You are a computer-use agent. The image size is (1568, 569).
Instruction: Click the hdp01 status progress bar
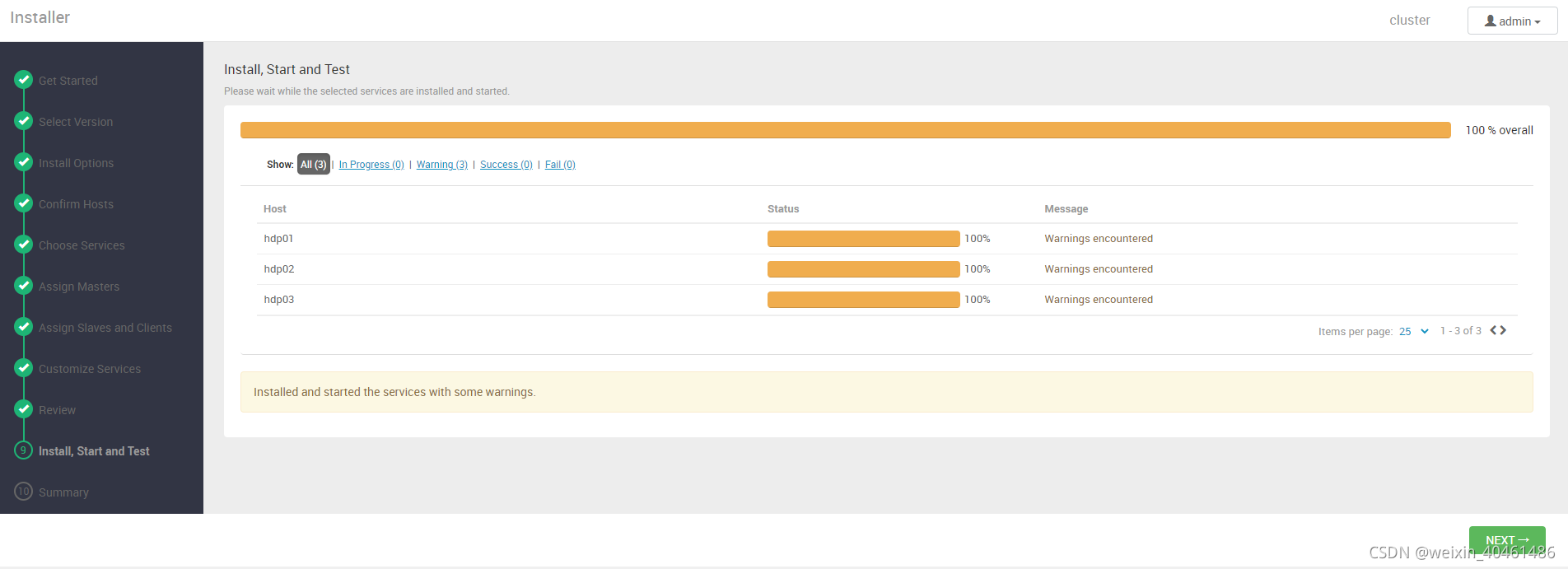pyautogui.click(x=864, y=239)
